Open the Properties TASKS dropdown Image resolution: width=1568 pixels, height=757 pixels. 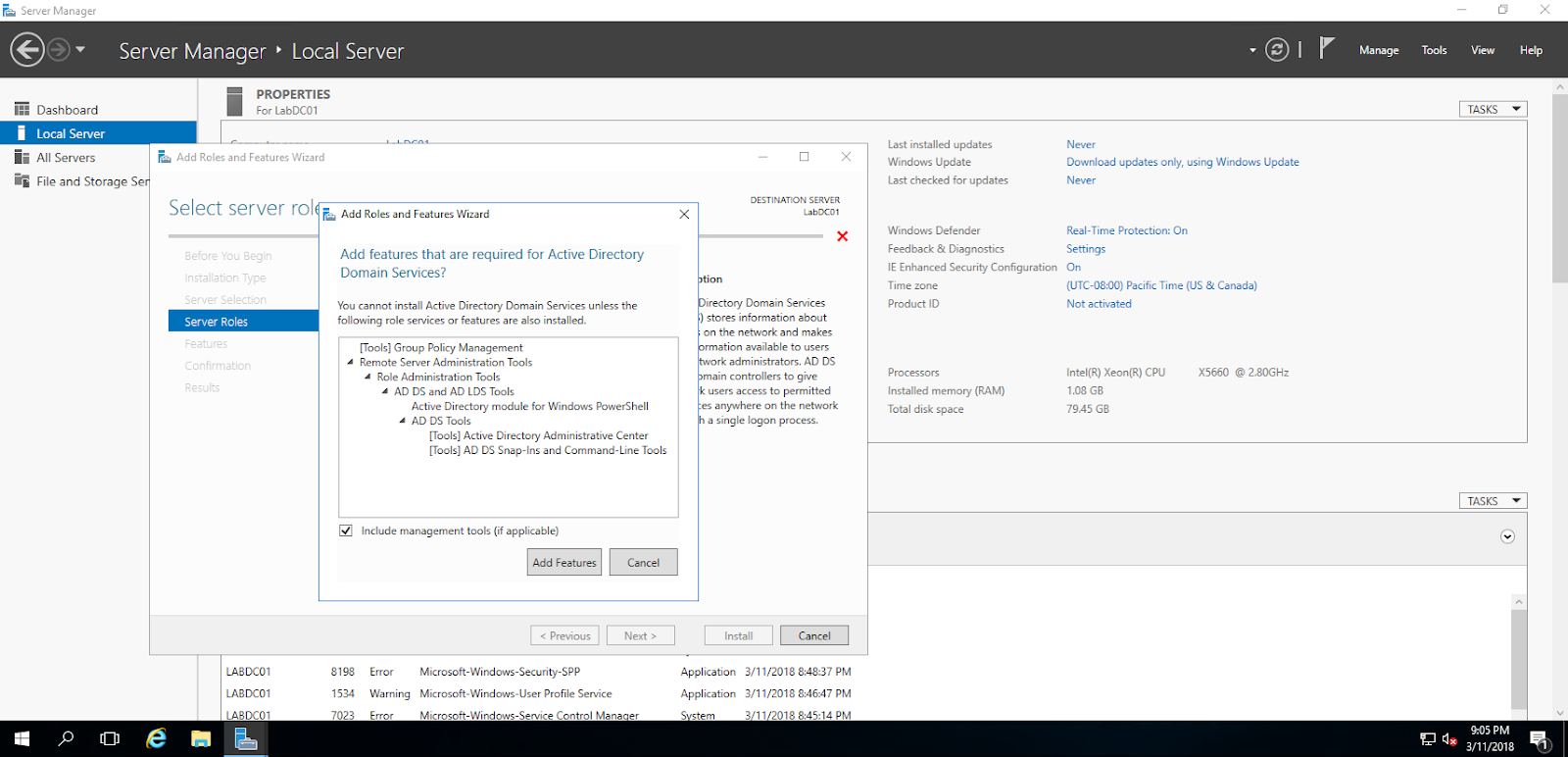click(x=1493, y=109)
